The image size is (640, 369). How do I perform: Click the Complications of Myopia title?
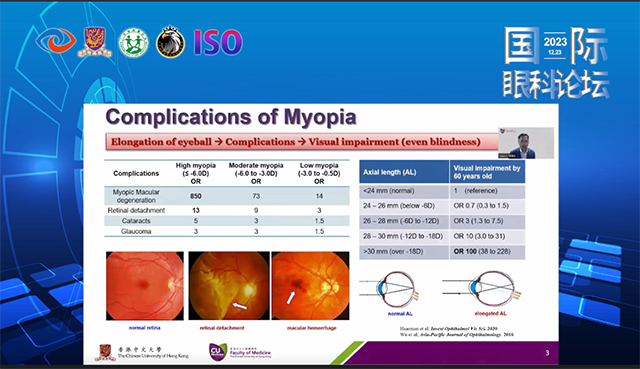coord(231,117)
